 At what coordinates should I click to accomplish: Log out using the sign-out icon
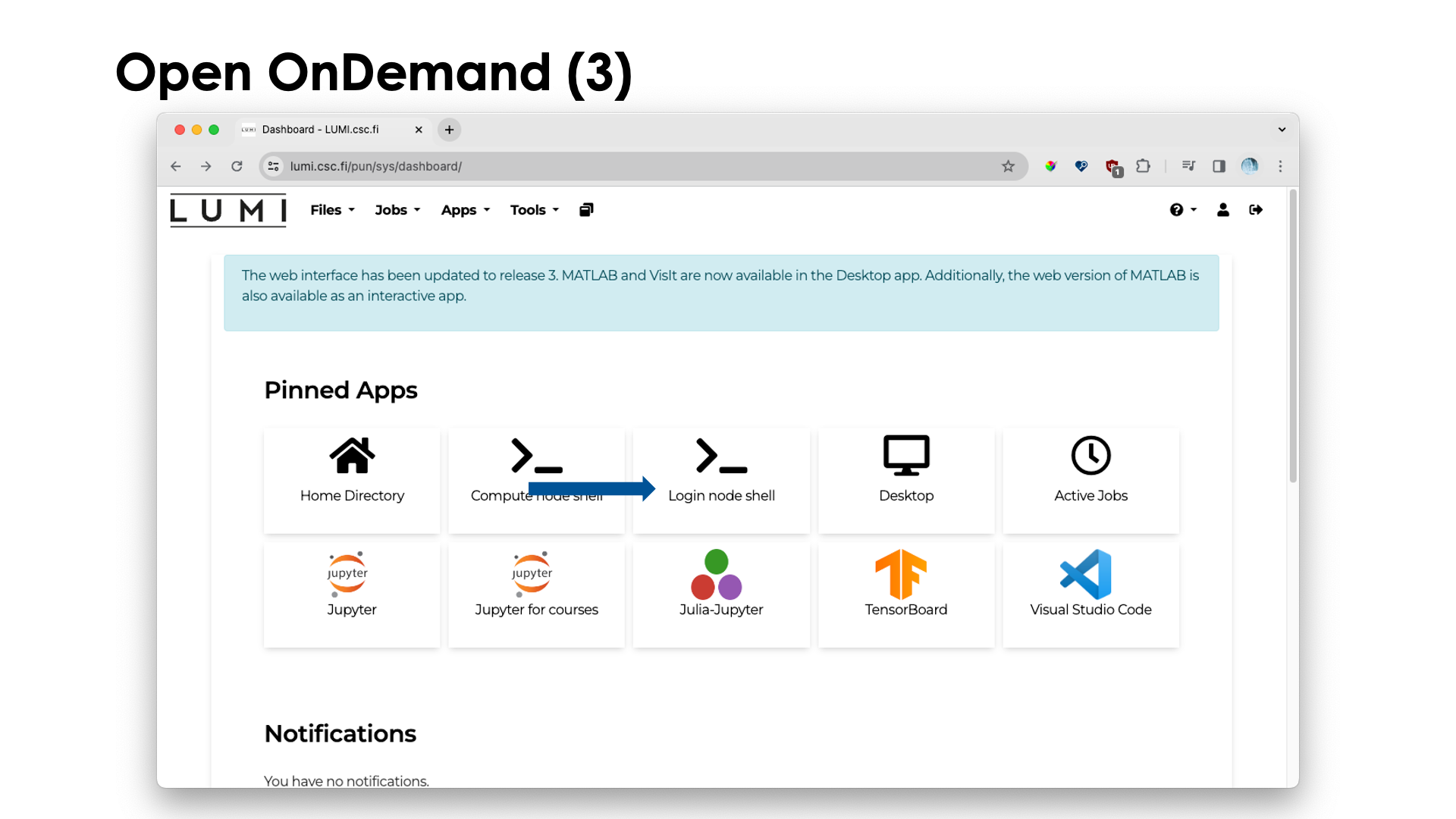1256,210
